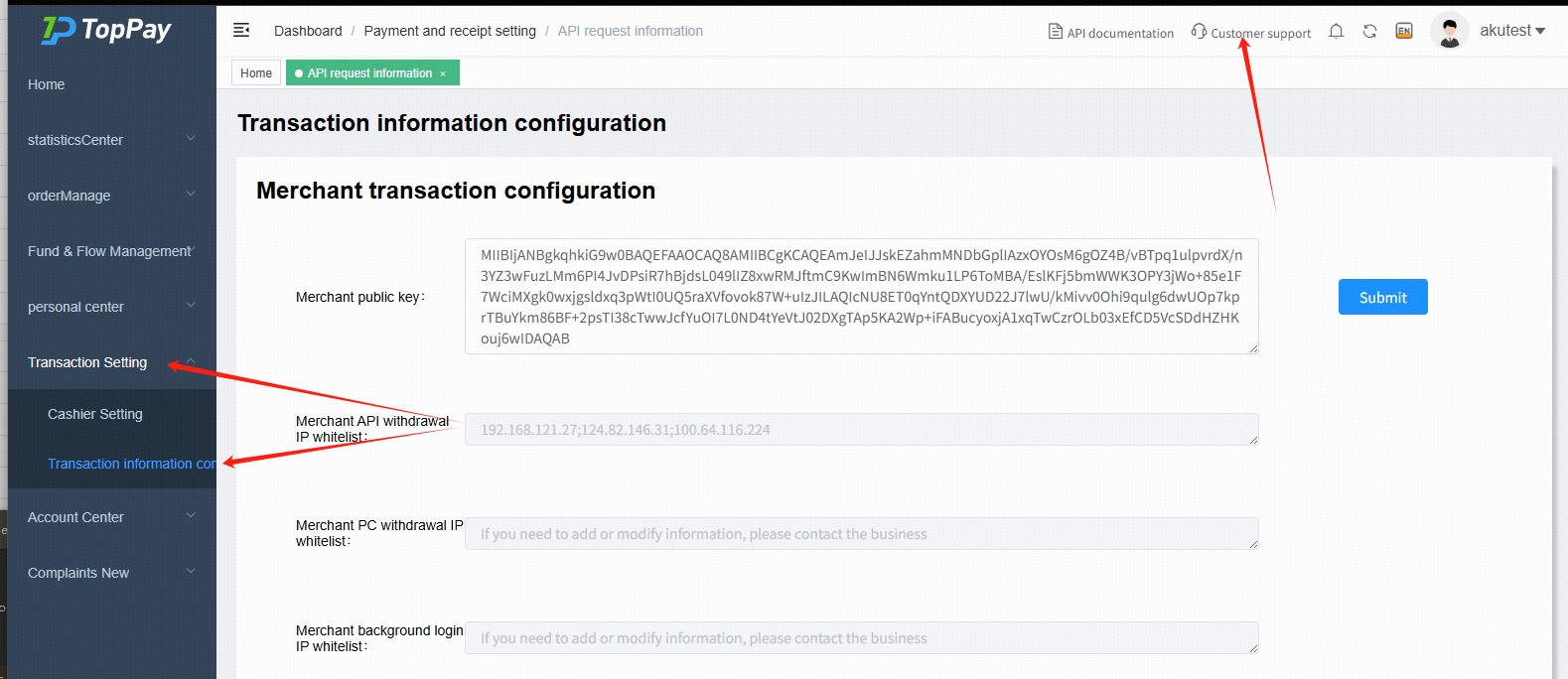Image resolution: width=1568 pixels, height=679 pixels.
Task: Open Customer support
Action: pos(1251,32)
